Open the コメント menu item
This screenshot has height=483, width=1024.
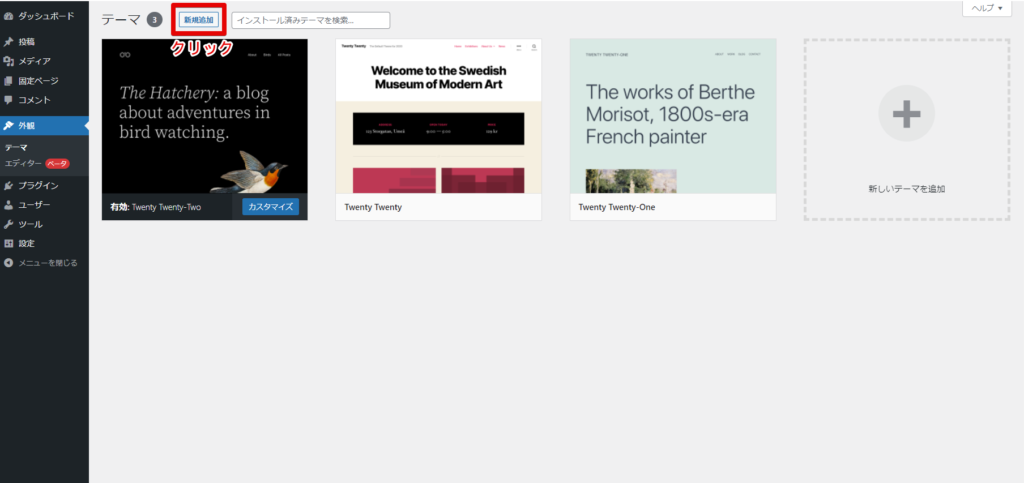(44, 101)
